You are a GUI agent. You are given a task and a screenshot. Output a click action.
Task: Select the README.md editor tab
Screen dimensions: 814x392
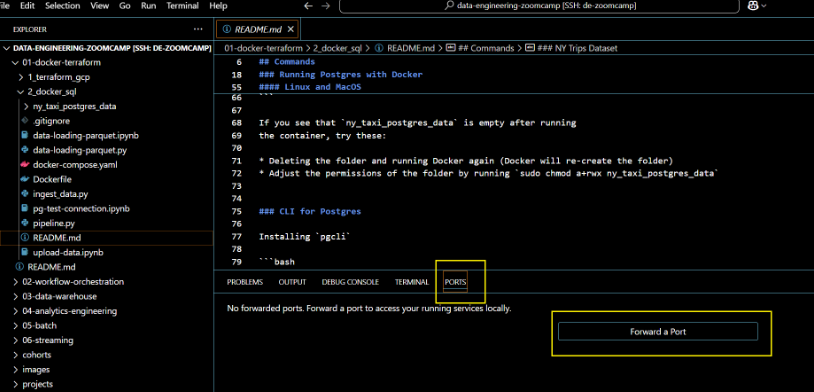click(x=257, y=30)
